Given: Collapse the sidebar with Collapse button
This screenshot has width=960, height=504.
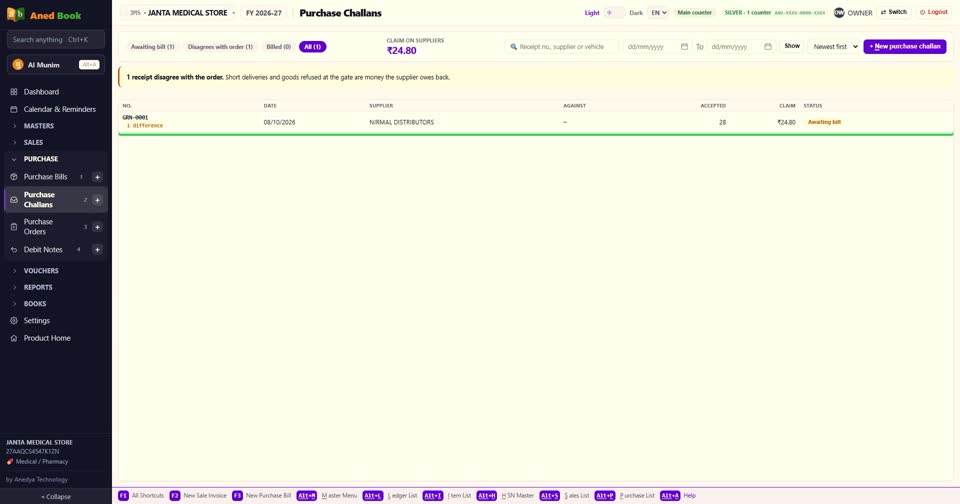Looking at the screenshot, I should 56,497.
